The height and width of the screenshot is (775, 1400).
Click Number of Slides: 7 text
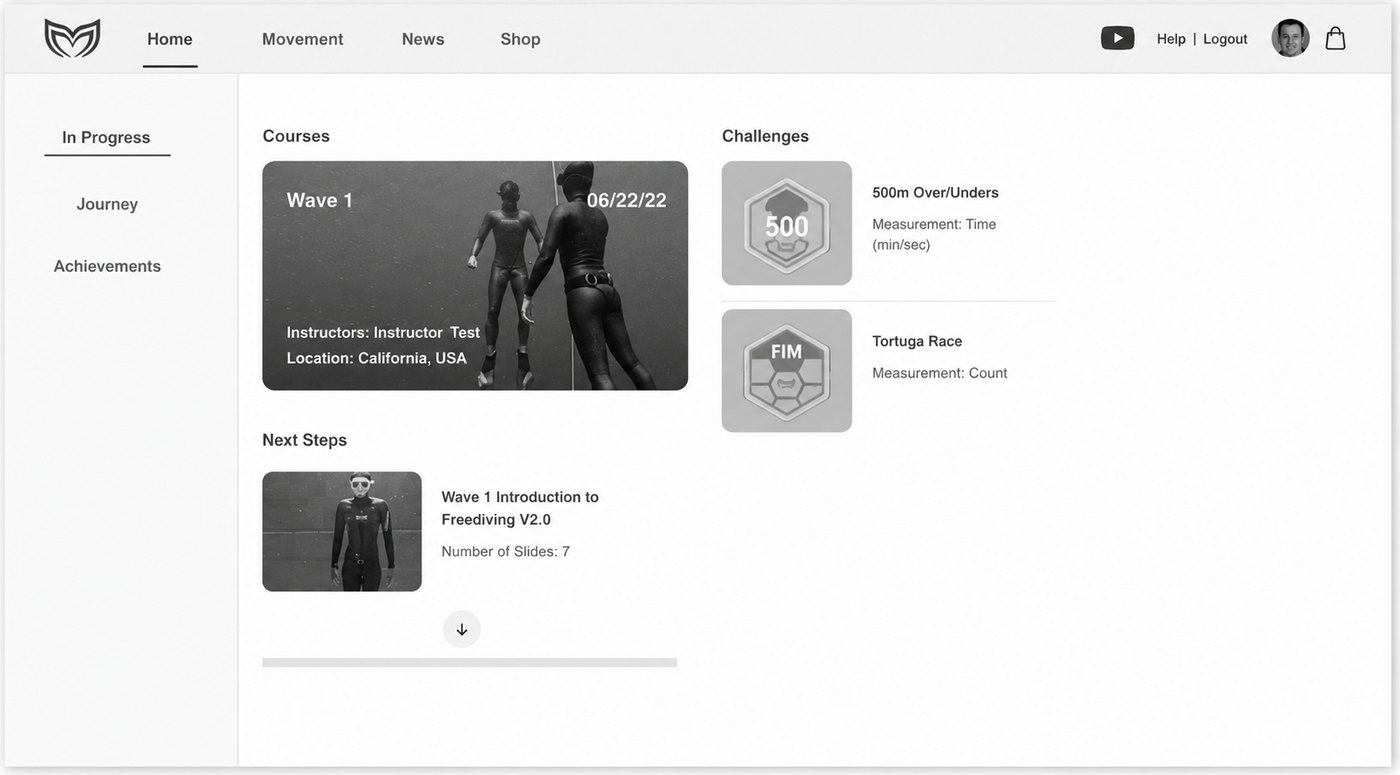505,551
